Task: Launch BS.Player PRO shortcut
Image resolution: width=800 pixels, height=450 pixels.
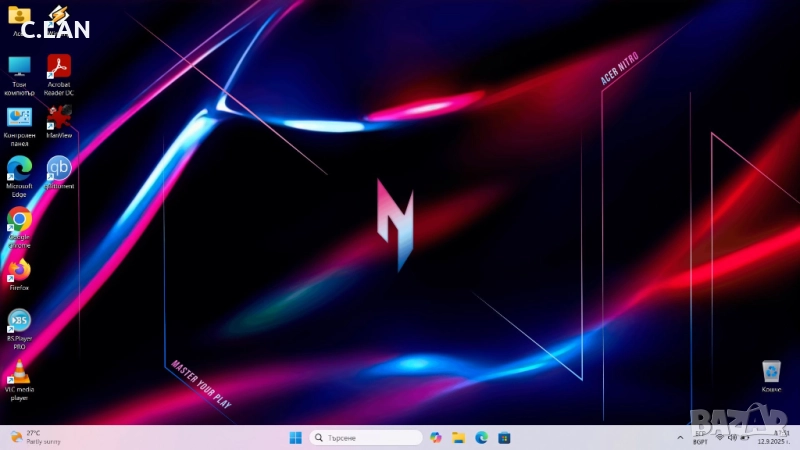Action: point(19,321)
